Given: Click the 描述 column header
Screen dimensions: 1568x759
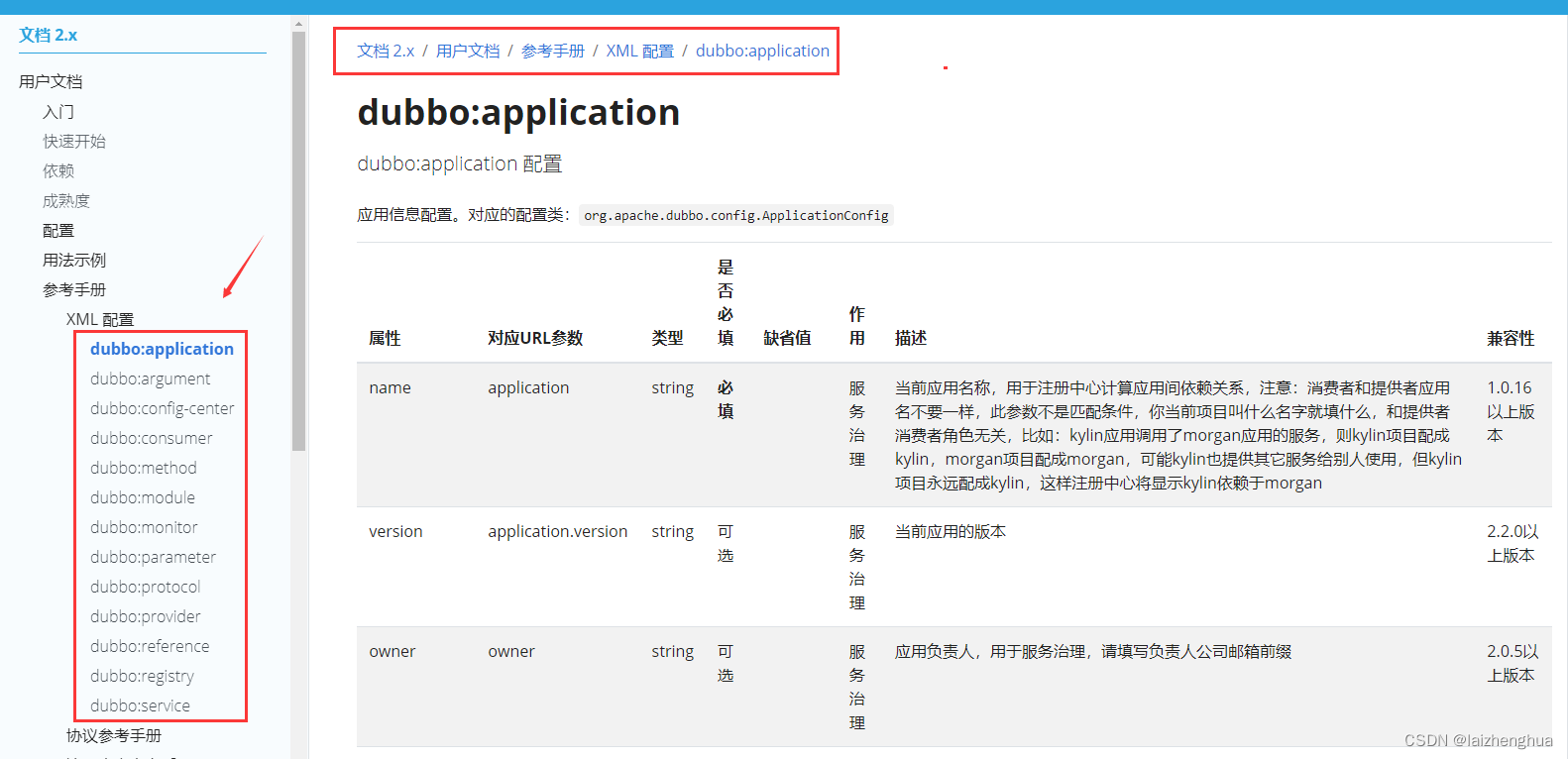Looking at the screenshot, I should coord(911,338).
